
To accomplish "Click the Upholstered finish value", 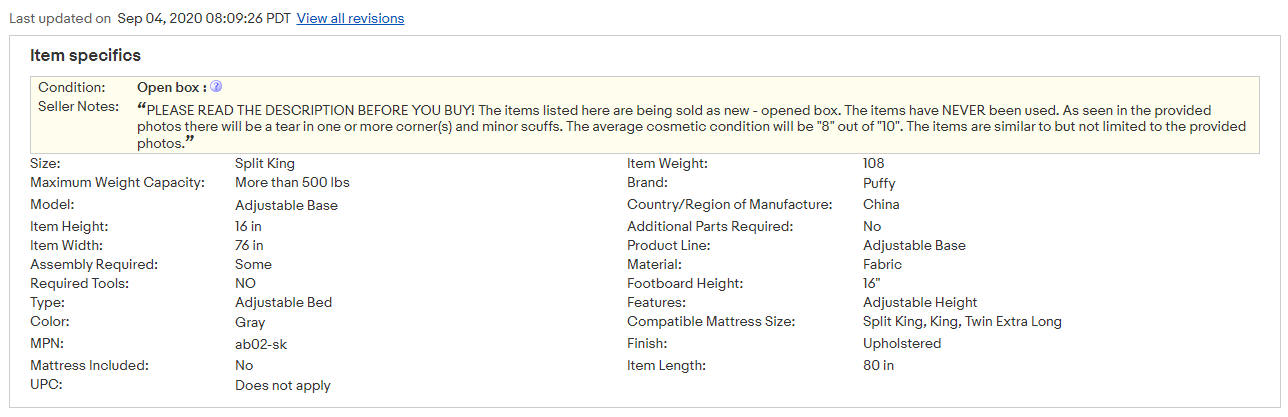I will [x=902, y=344].
